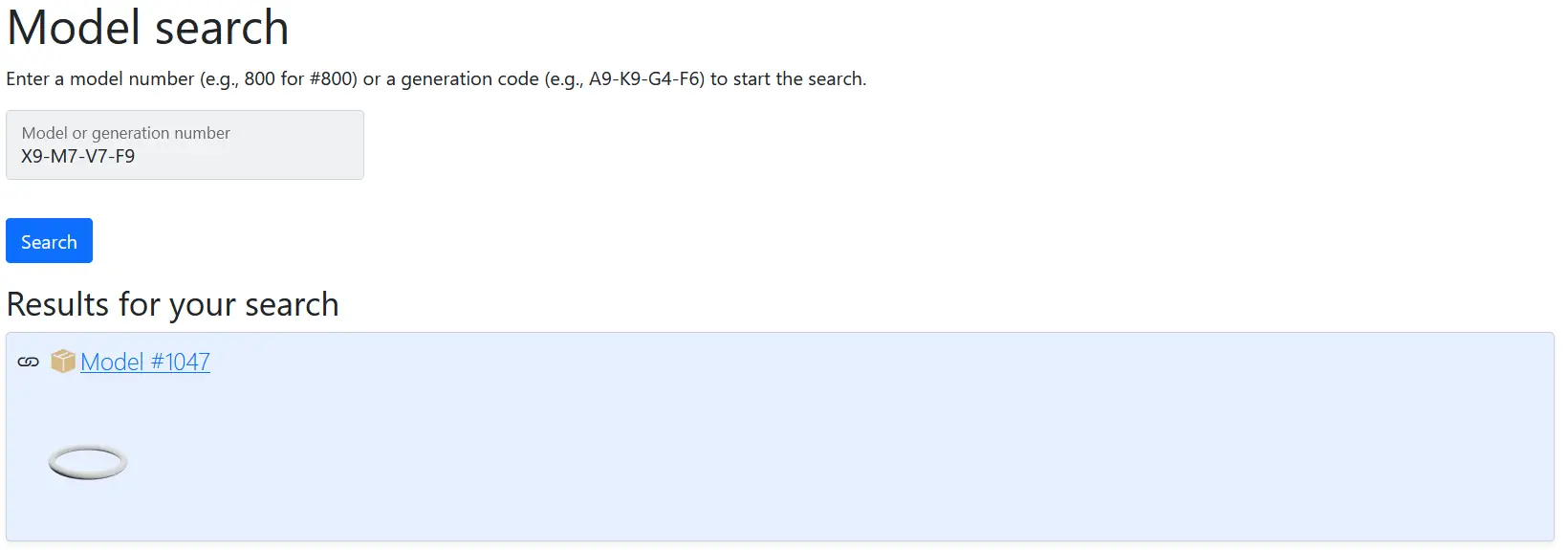Click the cardboard box icon before Model #1047
1568x550 pixels.
point(63,362)
